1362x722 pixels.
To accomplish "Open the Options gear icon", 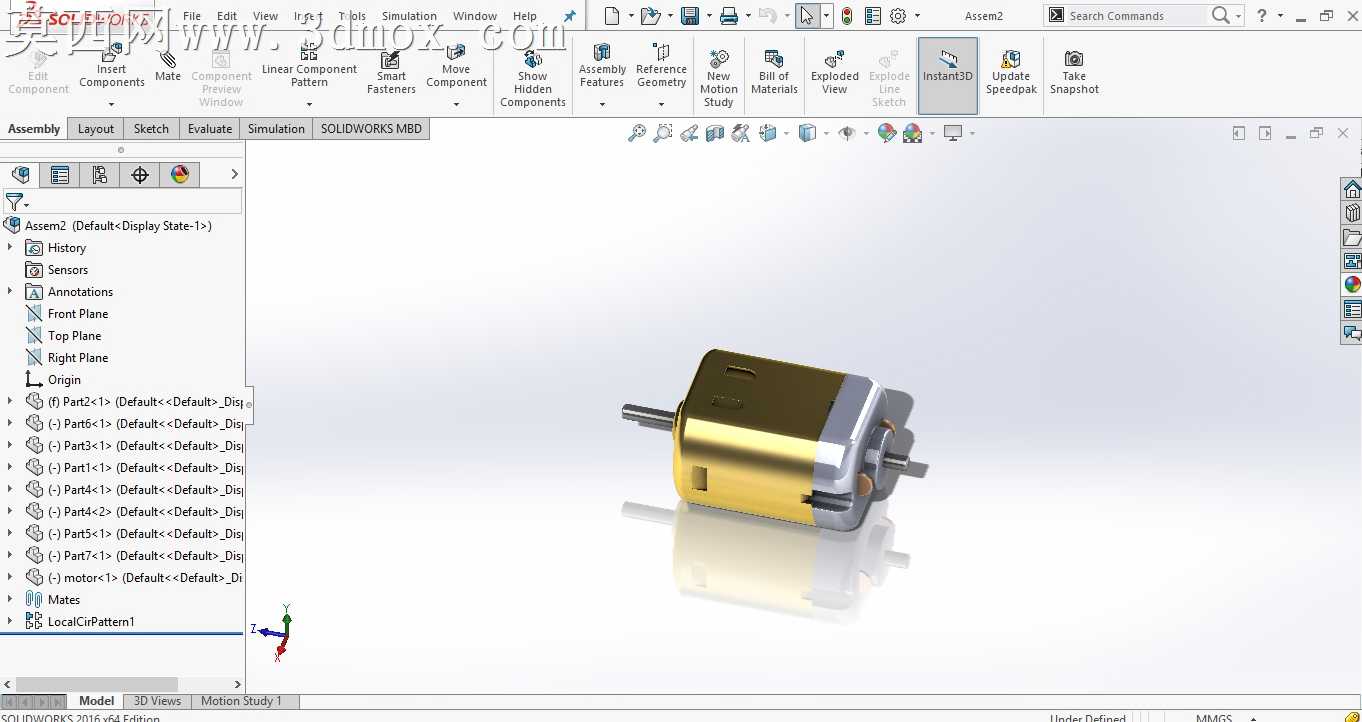I will 898,16.
